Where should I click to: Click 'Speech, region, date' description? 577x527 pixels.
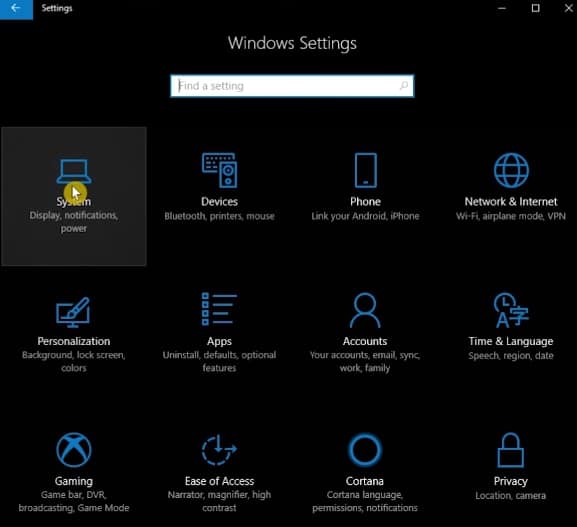511,356
